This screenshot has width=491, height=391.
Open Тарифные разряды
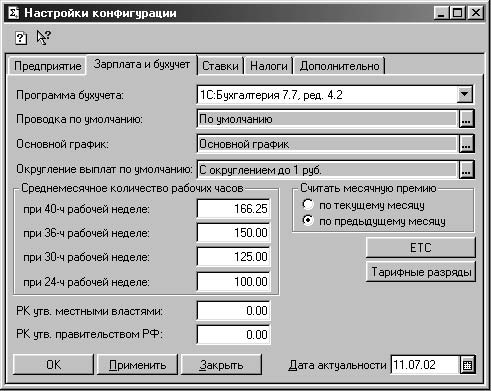tap(421, 272)
